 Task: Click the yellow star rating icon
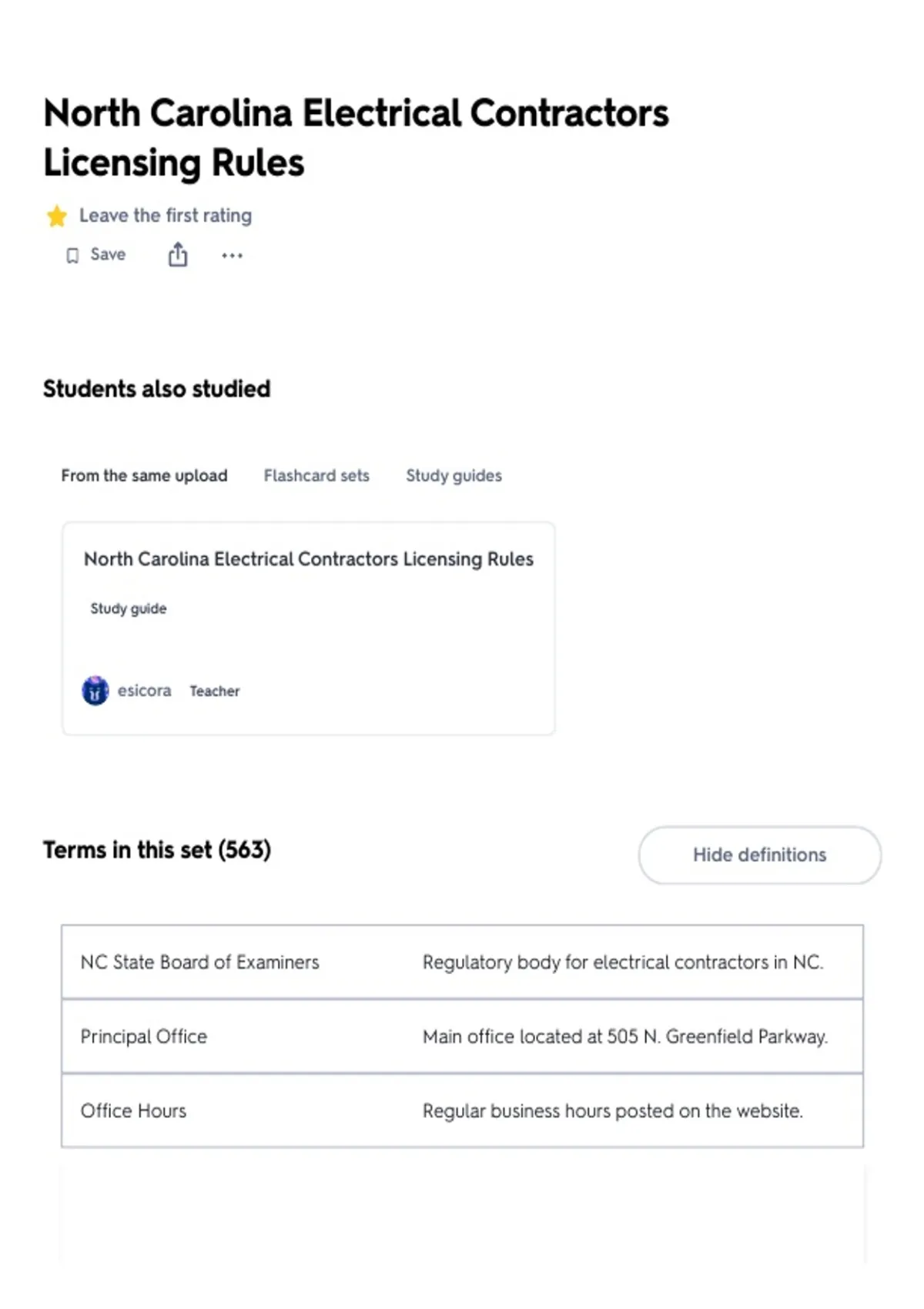pyautogui.click(x=56, y=216)
